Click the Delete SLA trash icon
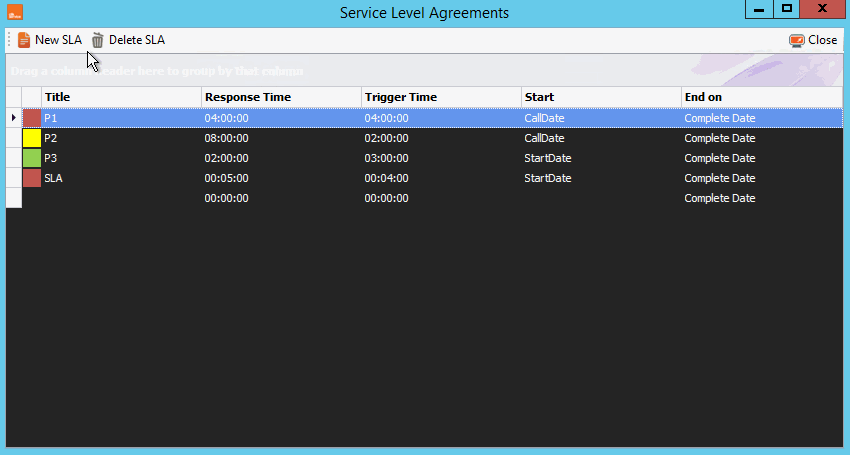The image size is (850, 455). (98, 40)
